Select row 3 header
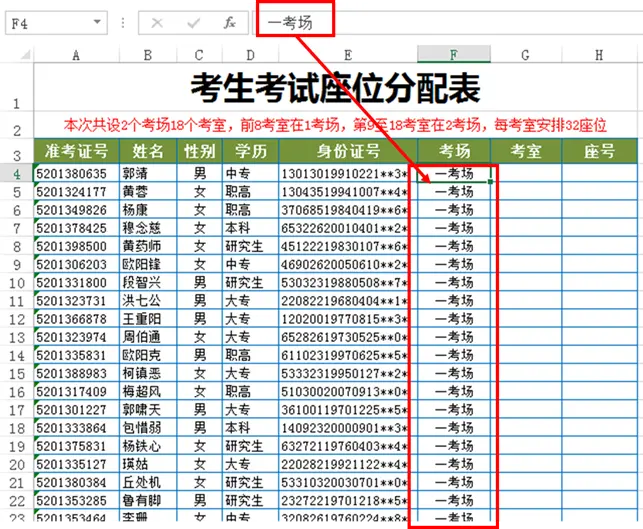 coord(16,151)
